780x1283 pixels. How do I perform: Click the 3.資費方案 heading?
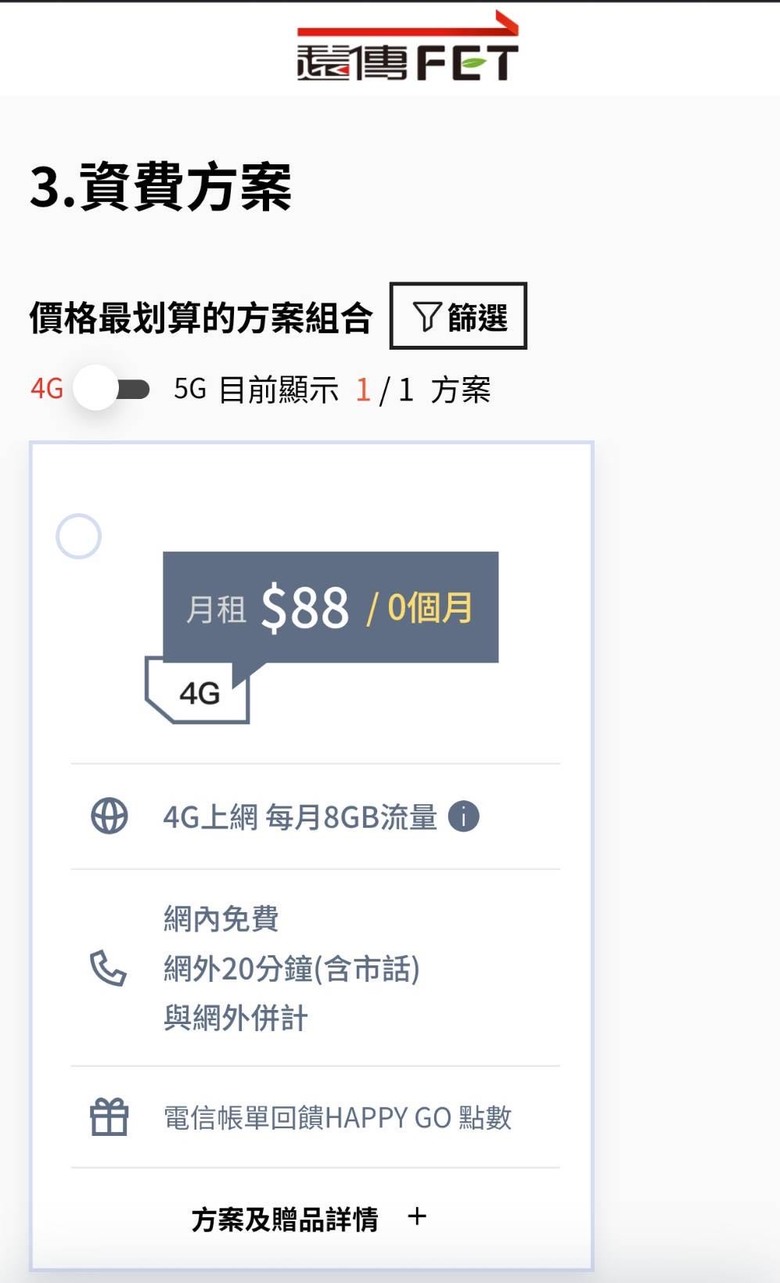(161, 187)
